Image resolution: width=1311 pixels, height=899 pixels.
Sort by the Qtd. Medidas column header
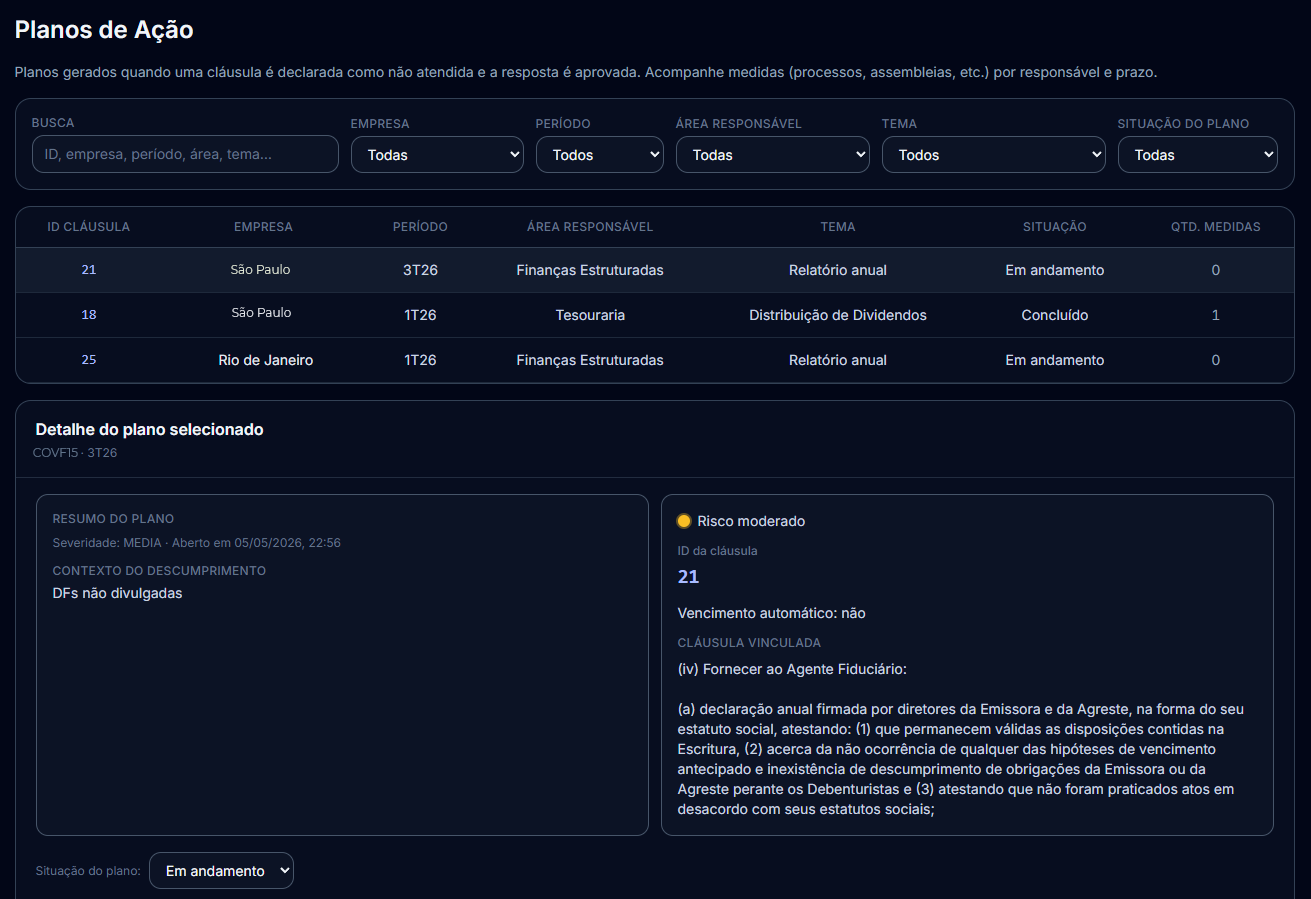point(1216,227)
